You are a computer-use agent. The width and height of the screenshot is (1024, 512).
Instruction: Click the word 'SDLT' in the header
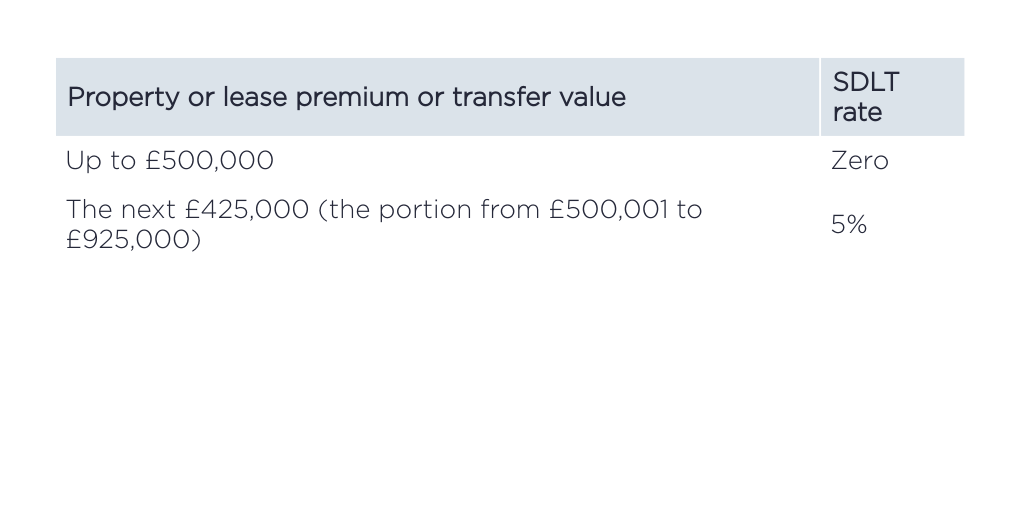click(866, 81)
